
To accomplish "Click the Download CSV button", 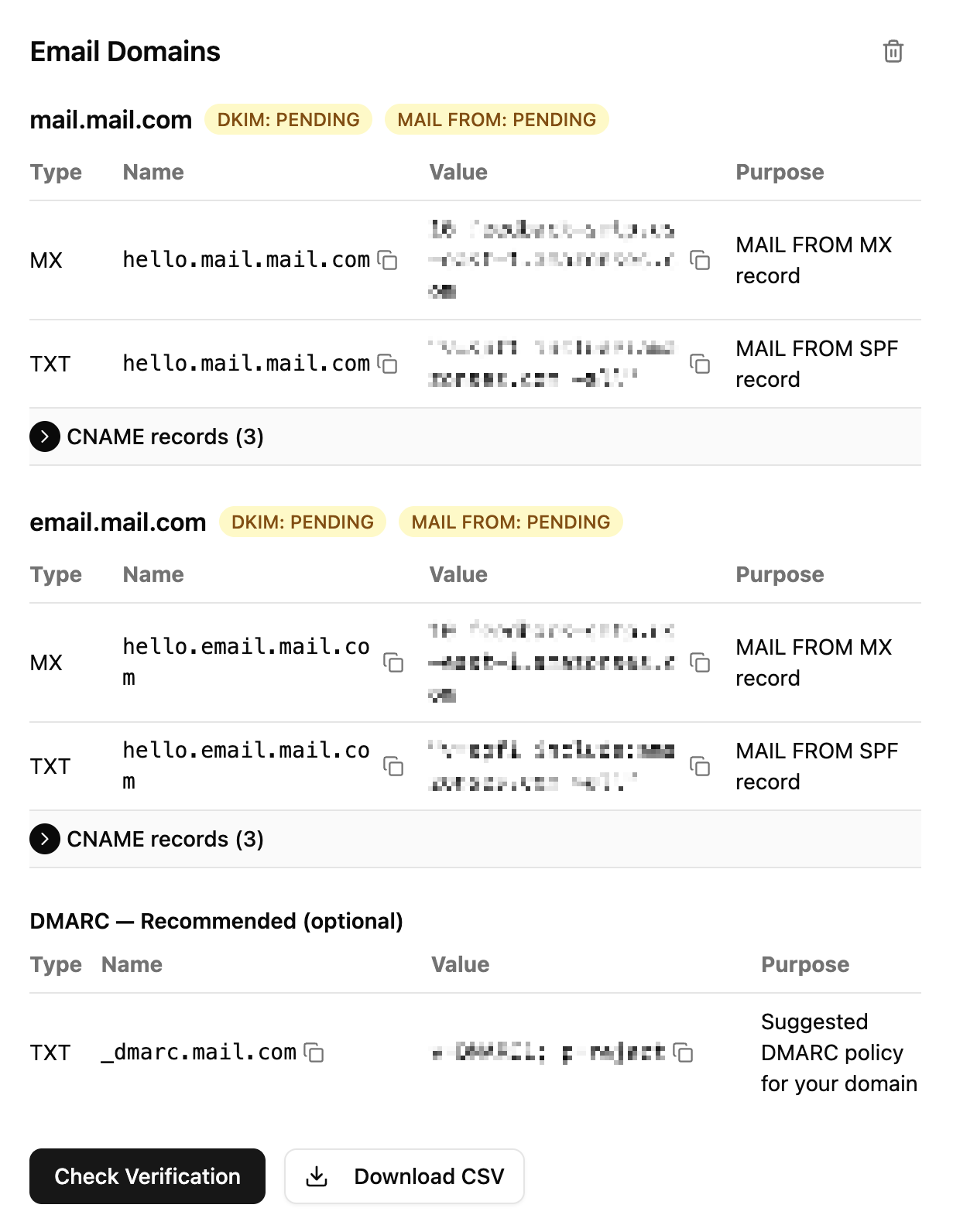I will pyautogui.click(x=404, y=1176).
